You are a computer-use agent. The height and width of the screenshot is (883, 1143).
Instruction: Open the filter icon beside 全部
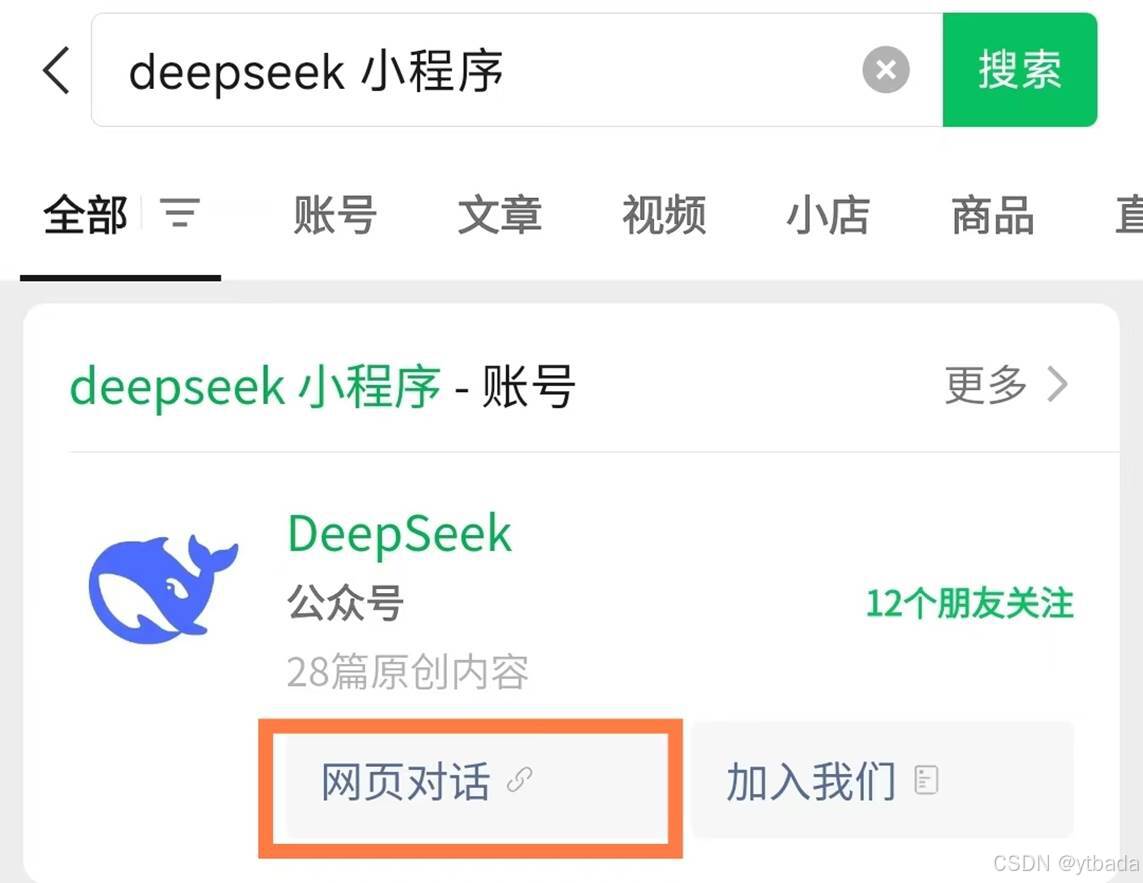click(x=180, y=213)
